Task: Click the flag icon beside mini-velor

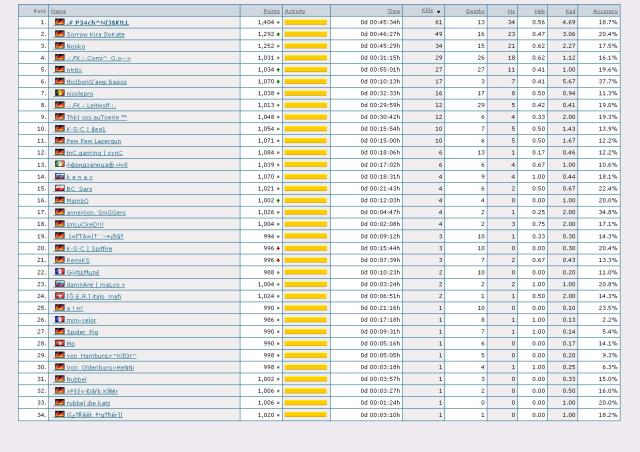Action: point(59,319)
